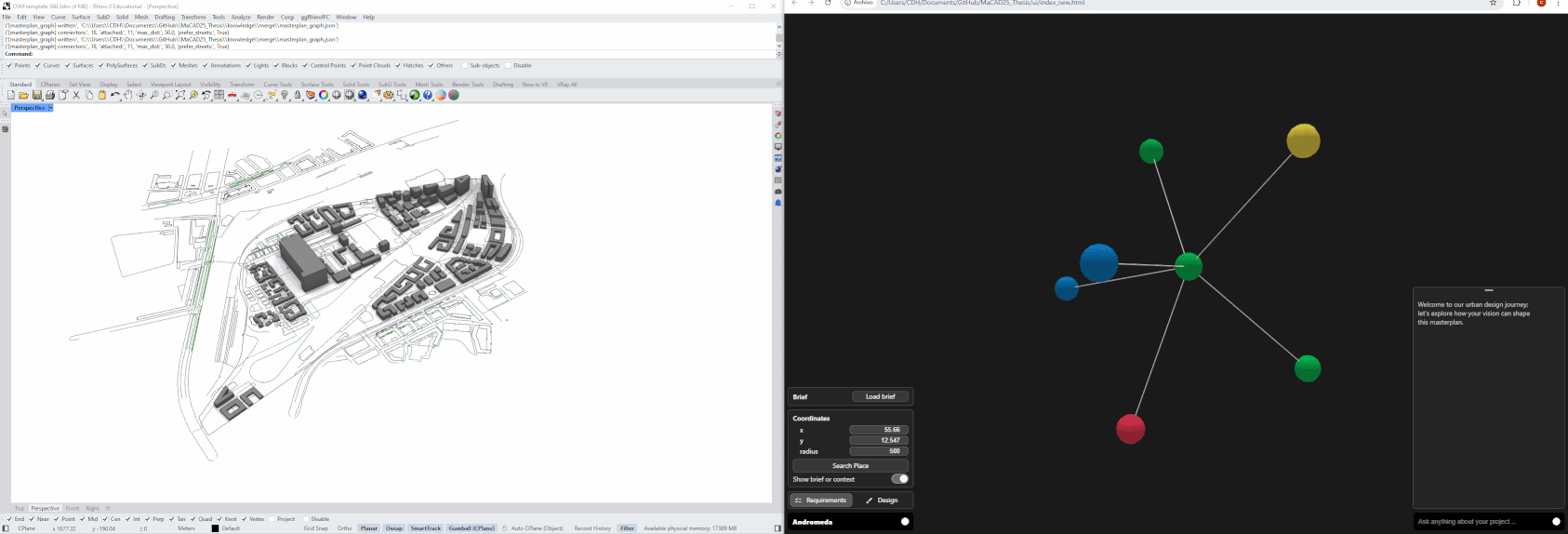Enable the Project osnap checkbox
This screenshot has height=534, width=1568.
coord(272,519)
